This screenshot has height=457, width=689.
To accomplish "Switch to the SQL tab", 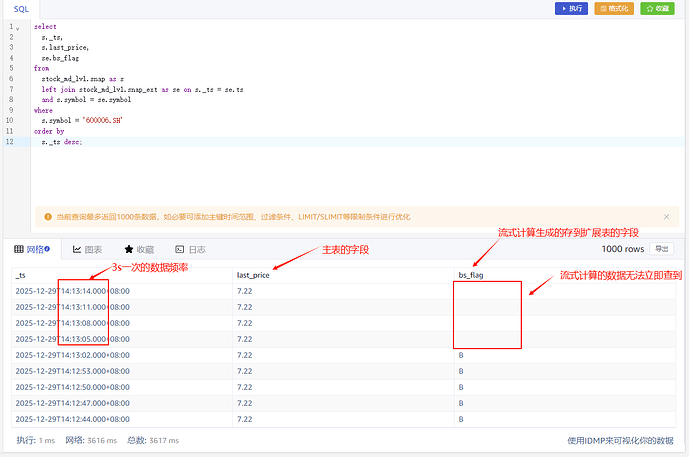I will point(21,8).
